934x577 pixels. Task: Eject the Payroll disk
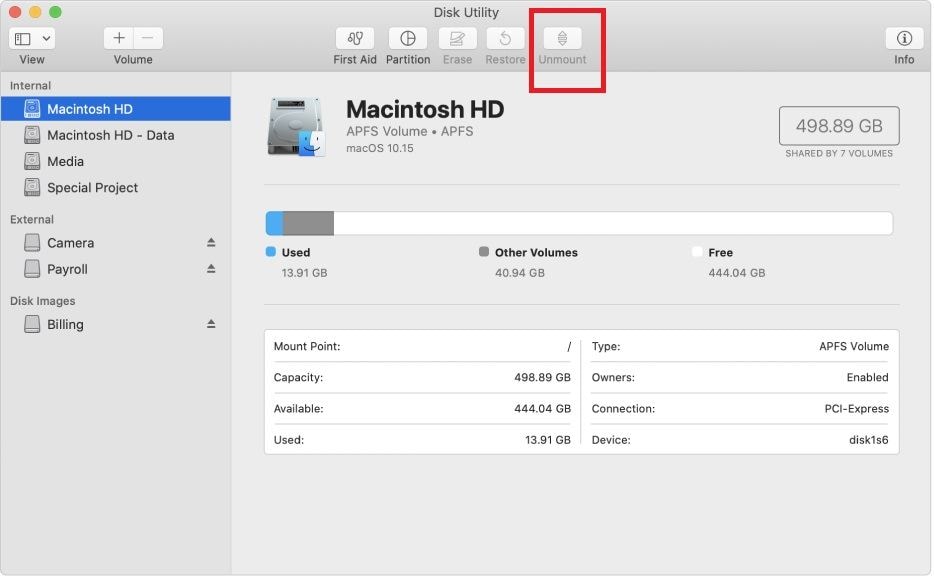[x=211, y=269]
